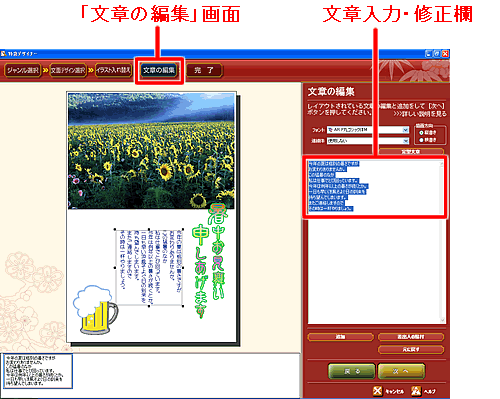
Task: Click inside the text input area
Action: 373,242
